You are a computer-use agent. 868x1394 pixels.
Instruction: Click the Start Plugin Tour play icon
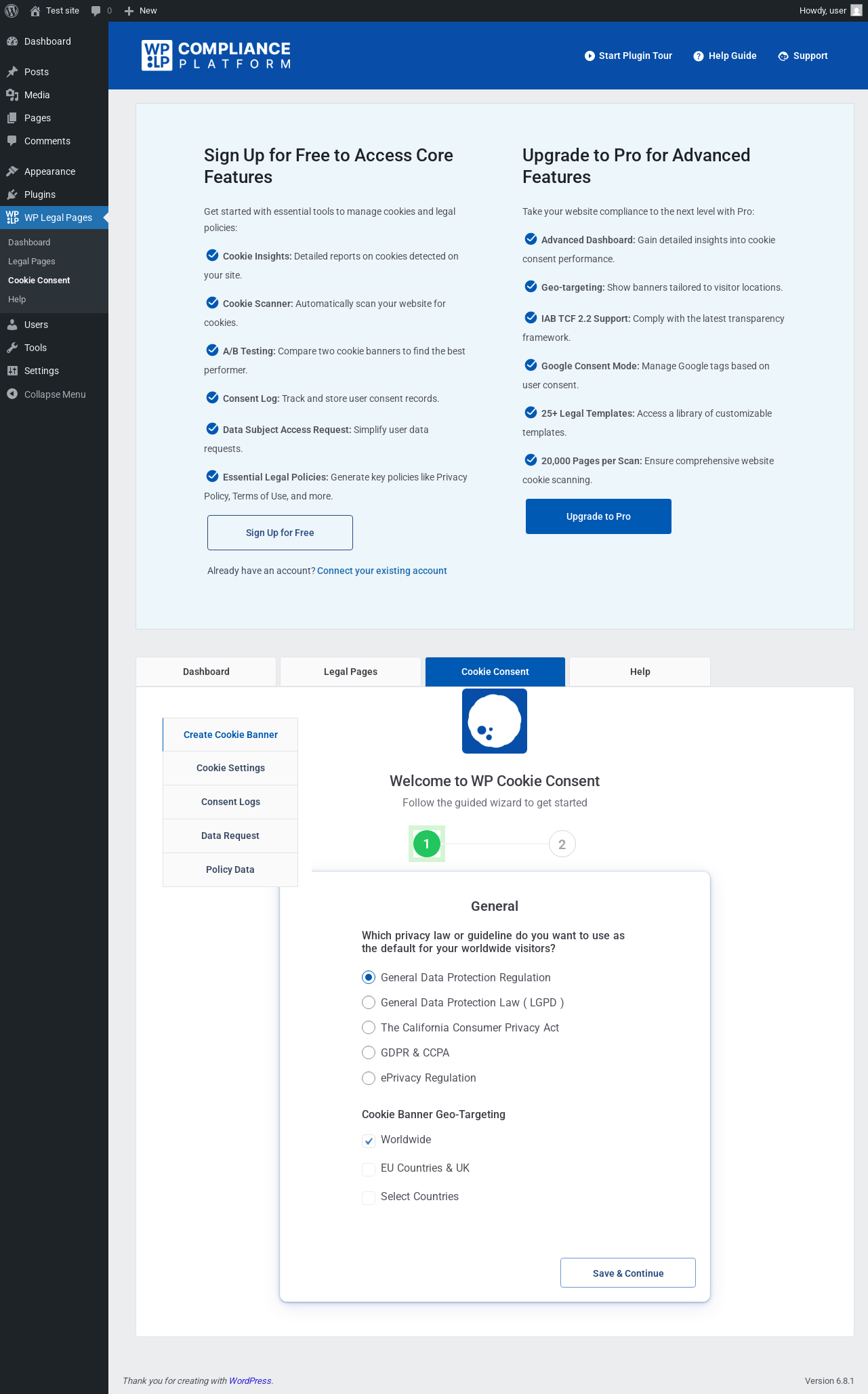[590, 56]
